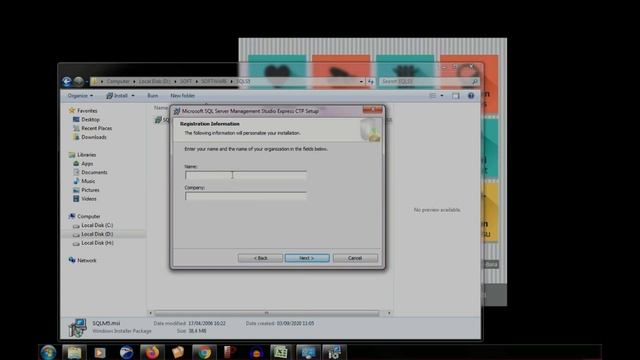Open Windows Media Player from the taskbar
The width and height of the screenshot is (640, 360).
100,352
